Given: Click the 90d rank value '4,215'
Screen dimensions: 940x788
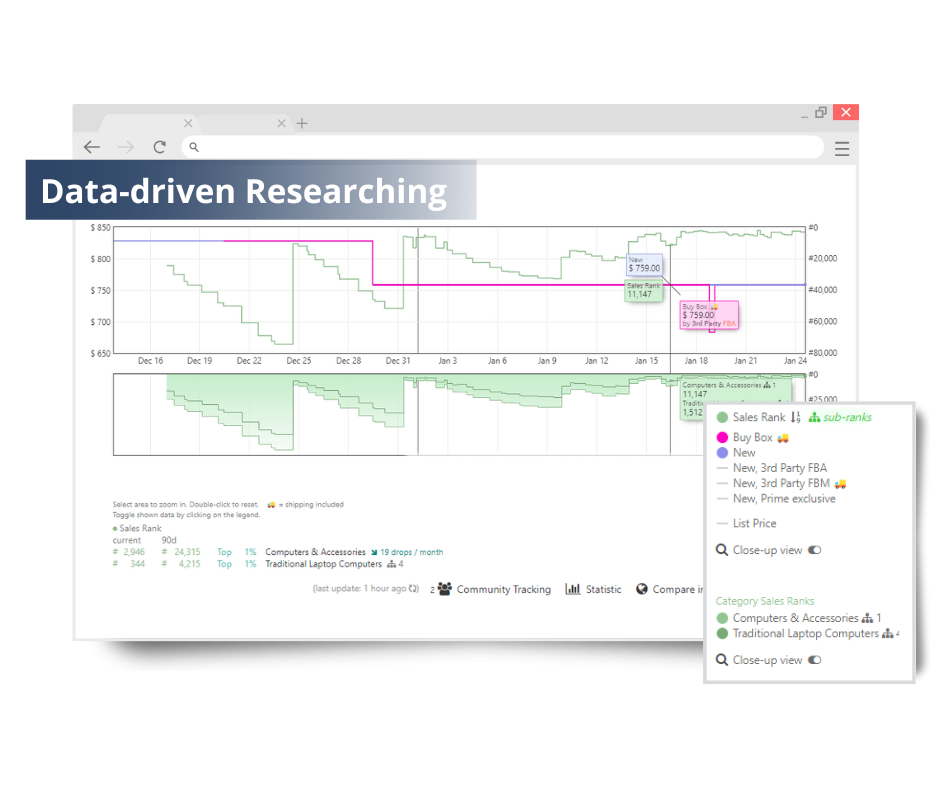Looking at the screenshot, I should (x=189, y=564).
